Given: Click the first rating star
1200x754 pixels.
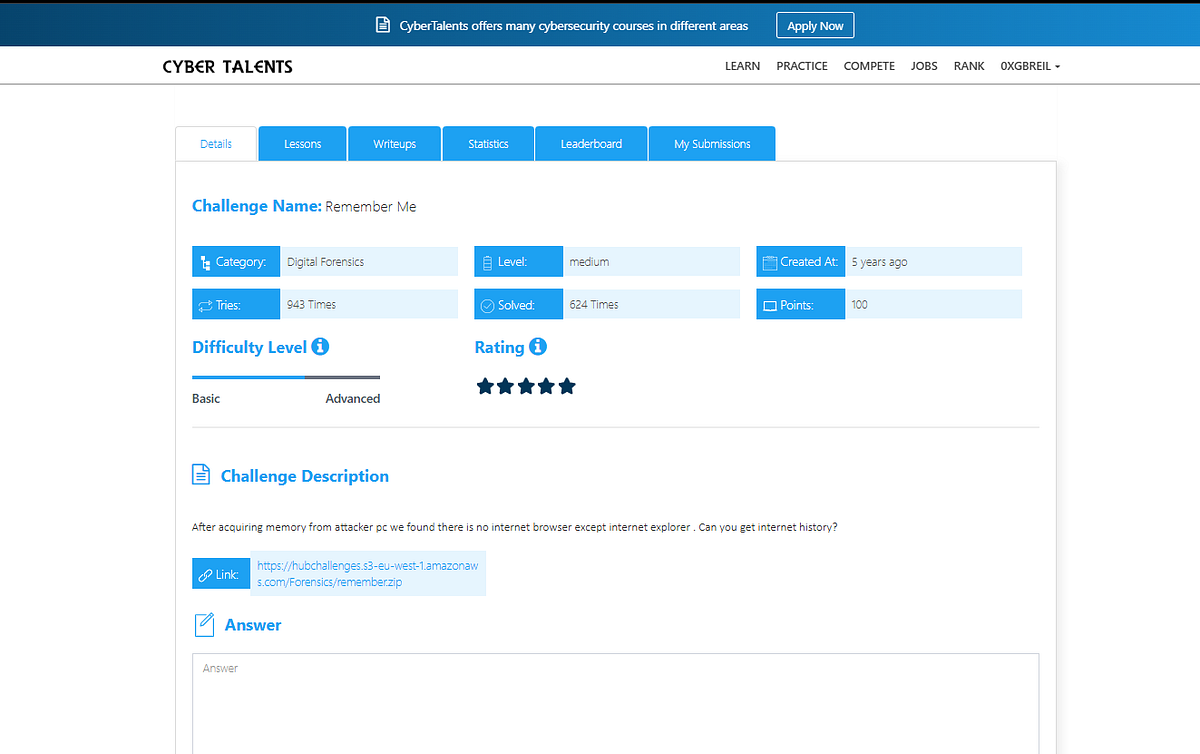Looking at the screenshot, I should (x=485, y=386).
